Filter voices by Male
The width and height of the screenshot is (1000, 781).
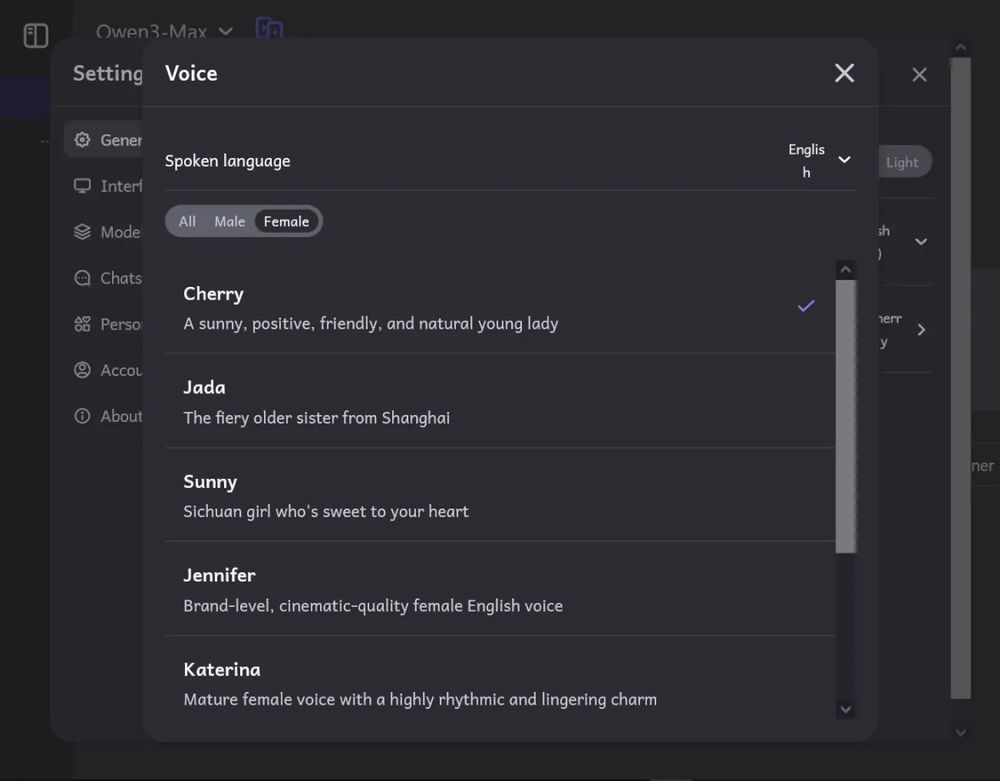coord(230,221)
